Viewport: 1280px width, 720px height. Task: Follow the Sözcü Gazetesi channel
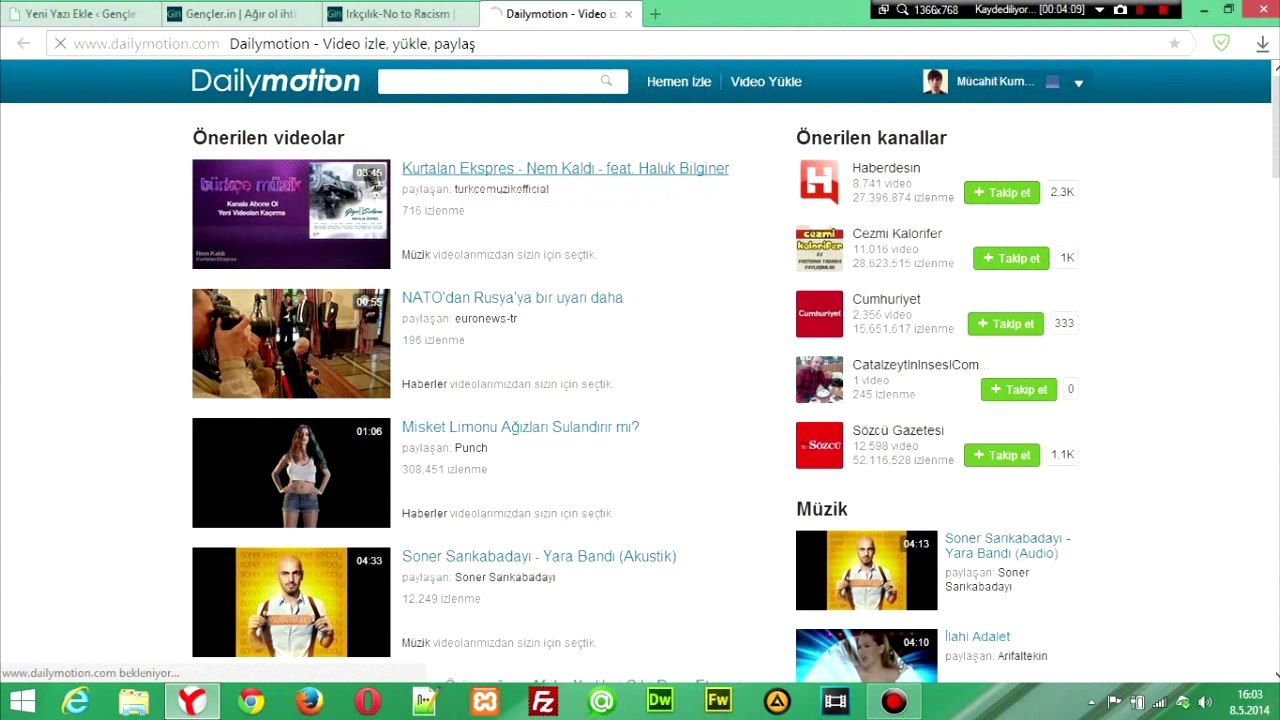(1002, 455)
